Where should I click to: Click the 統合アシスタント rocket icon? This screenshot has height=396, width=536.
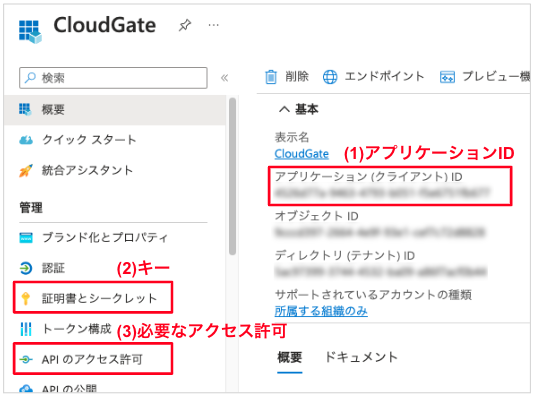coord(26,170)
